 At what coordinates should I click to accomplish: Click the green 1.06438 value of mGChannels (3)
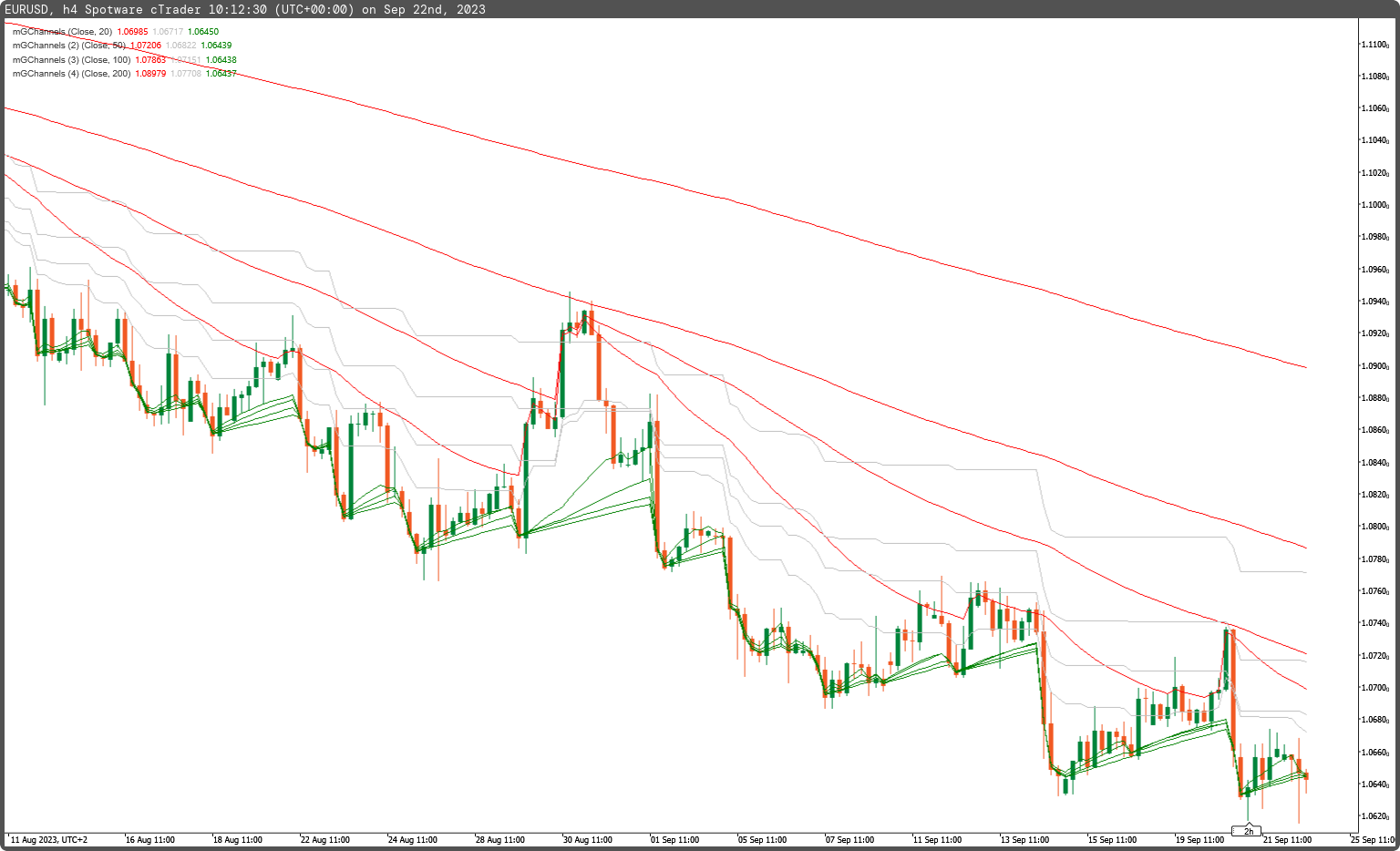(x=223, y=59)
